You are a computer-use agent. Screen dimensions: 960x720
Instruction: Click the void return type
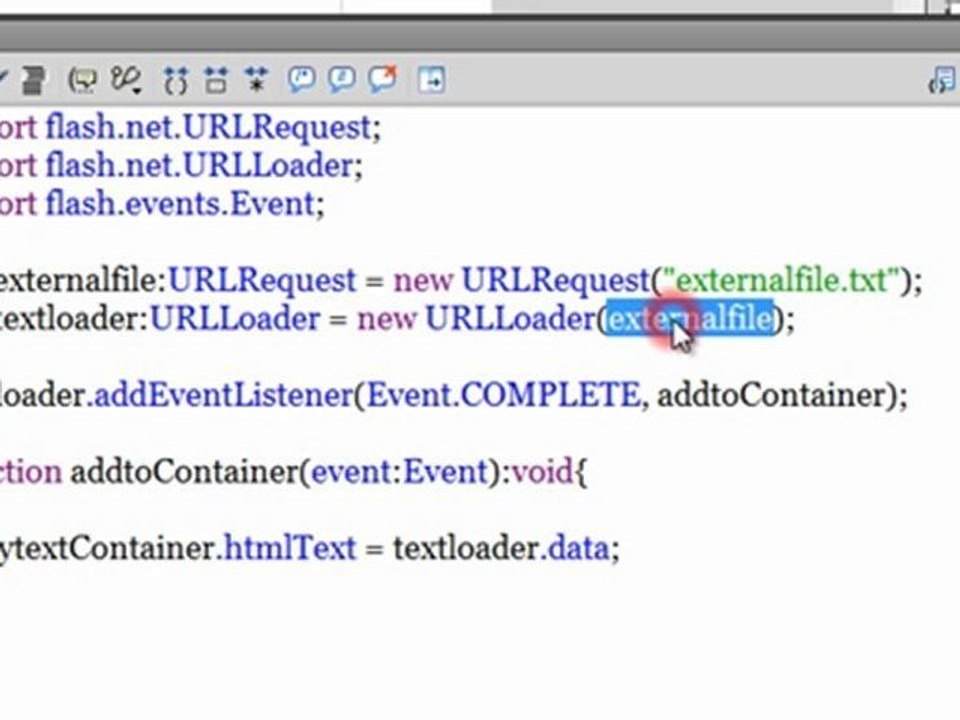pyautogui.click(x=542, y=472)
